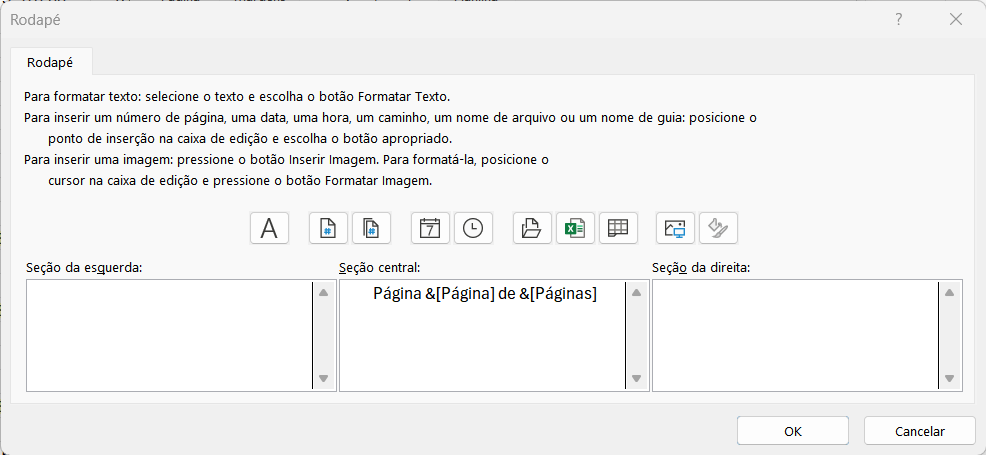Viewport: 986px width, 455px height.
Task: Insert file name Excel icon
Action: [575, 228]
